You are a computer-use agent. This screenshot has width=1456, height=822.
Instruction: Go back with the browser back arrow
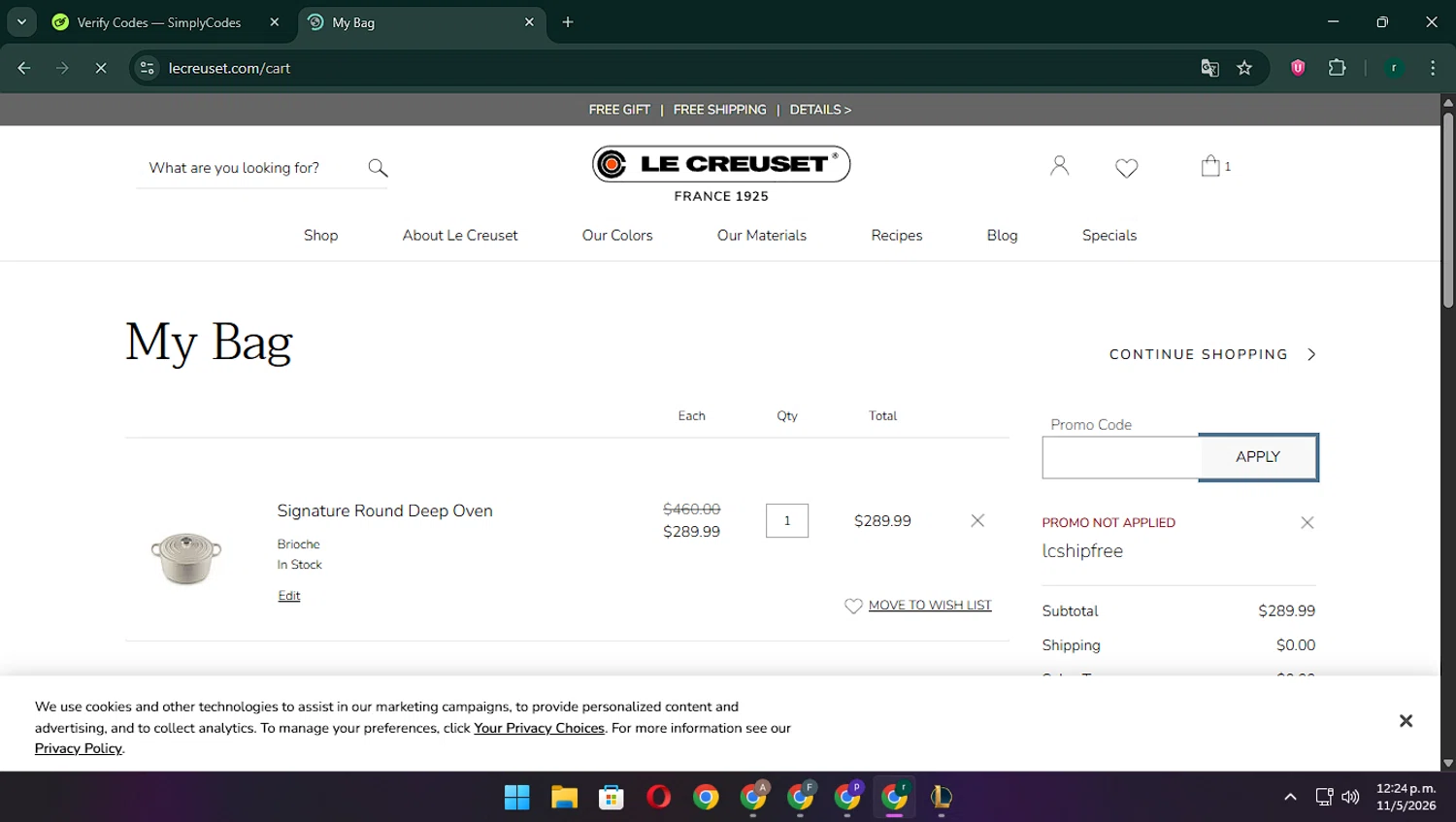coord(24,68)
